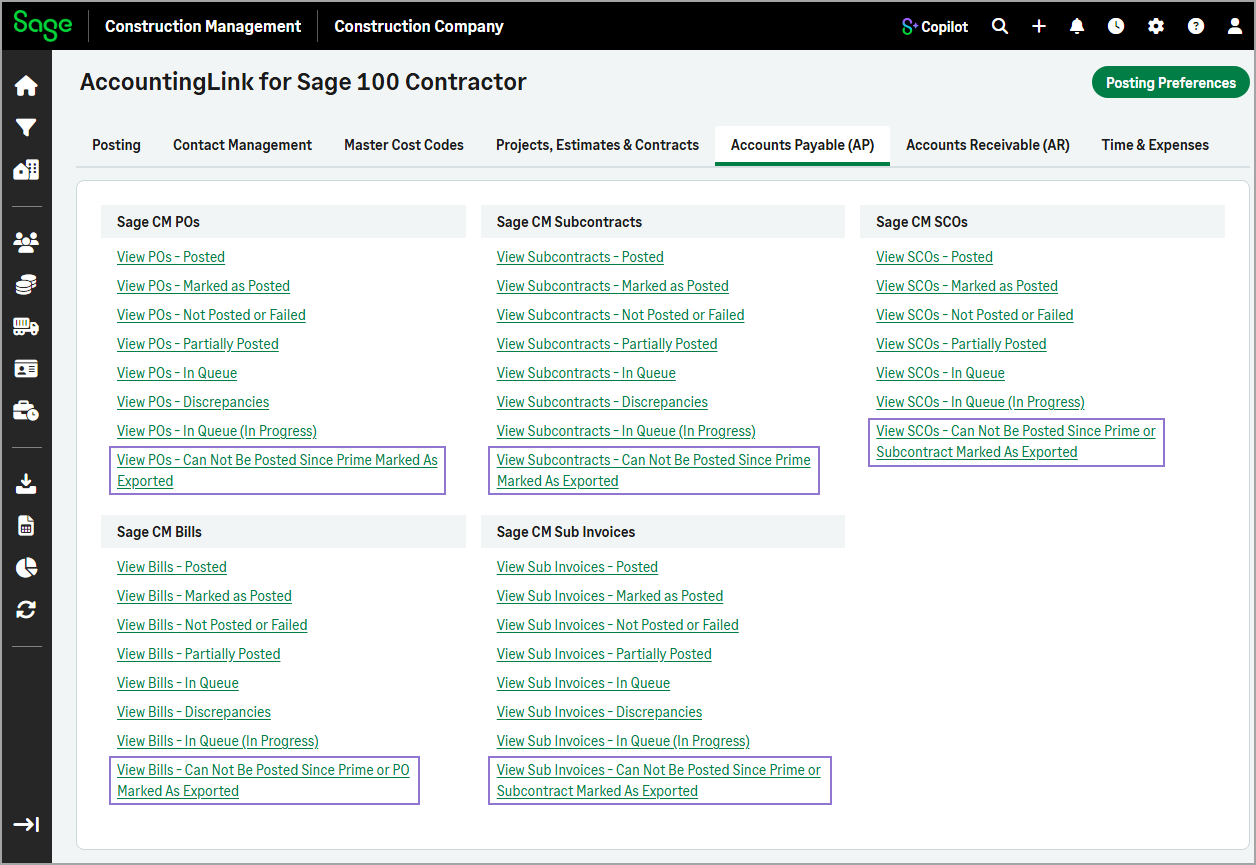This screenshot has height=865, width=1256.
Task: Open View Bills - Discrepancies link
Action: coord(194,712)
